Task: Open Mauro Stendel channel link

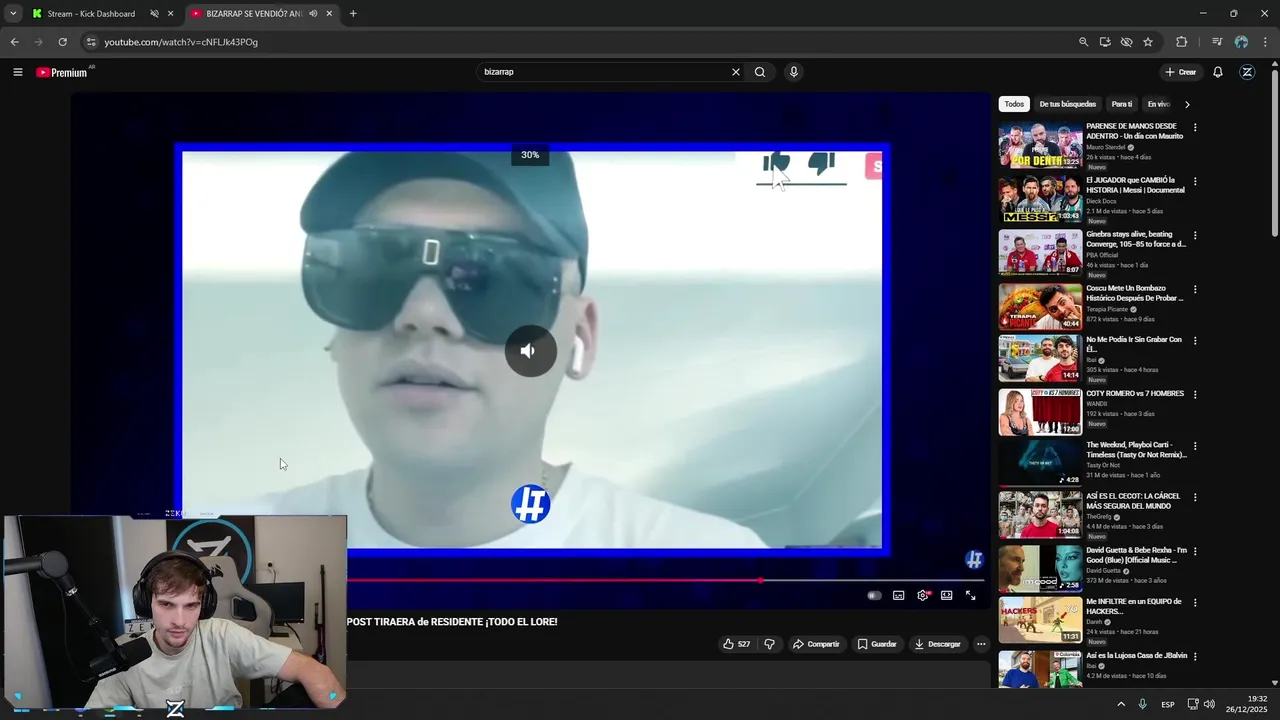Action: point(1105,147)
